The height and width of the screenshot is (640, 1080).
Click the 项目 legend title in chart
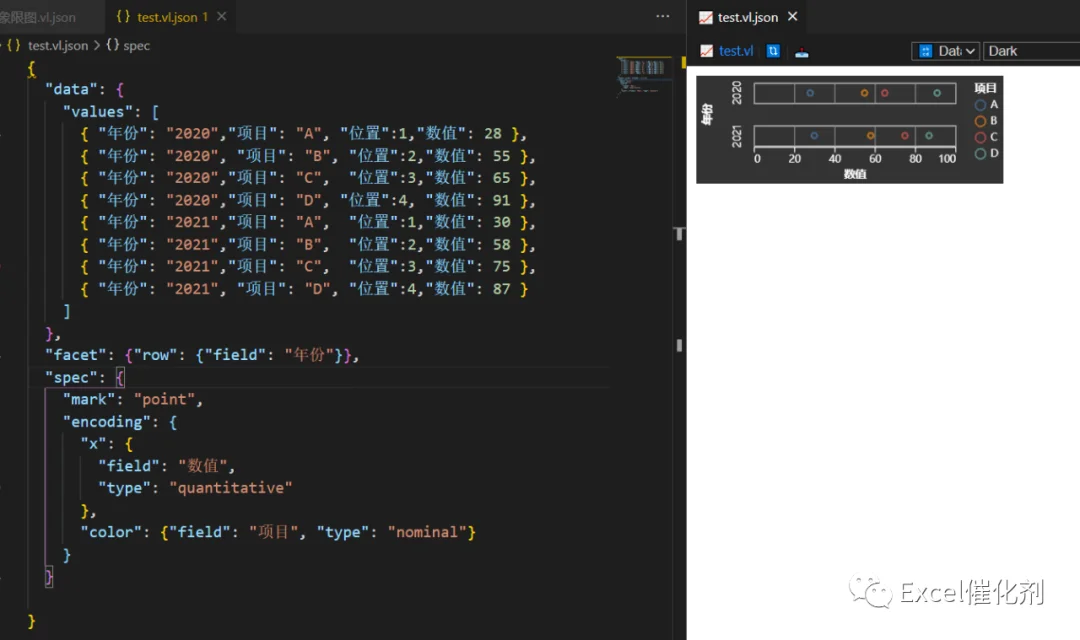tap(985, 88)
